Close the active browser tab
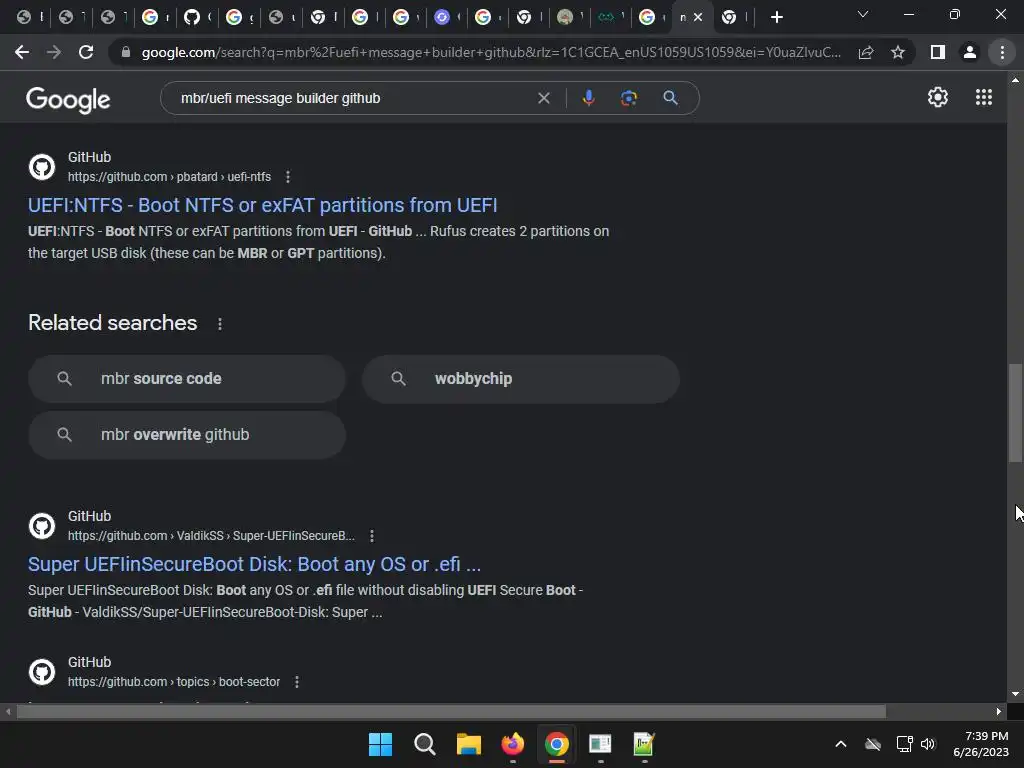This screenshot has height=768, width=1024. [x=698, y=17]
